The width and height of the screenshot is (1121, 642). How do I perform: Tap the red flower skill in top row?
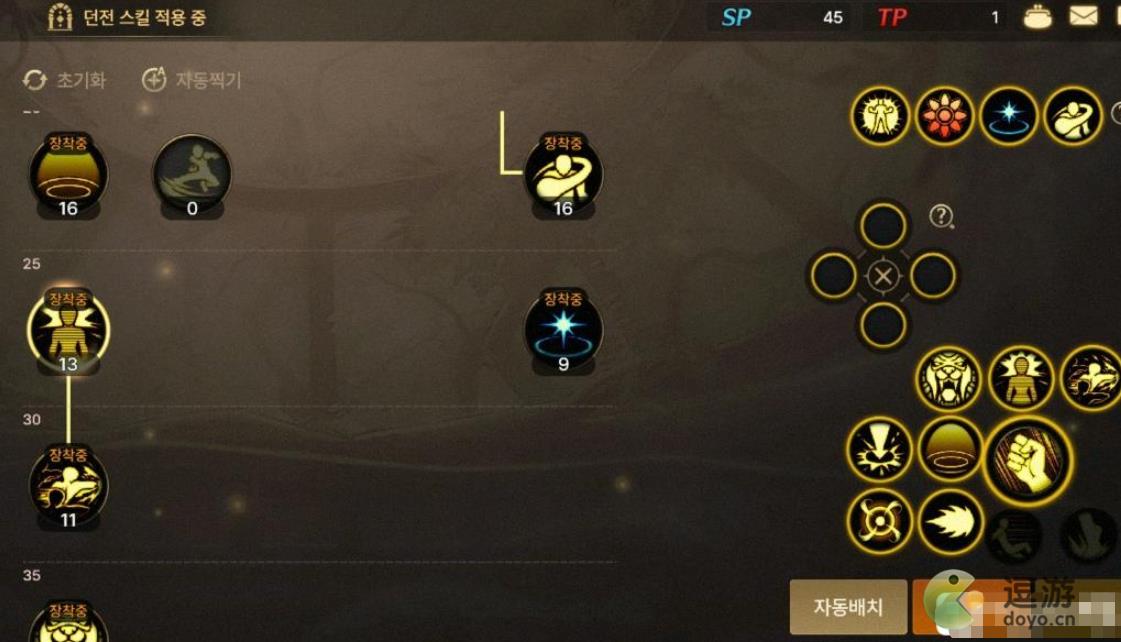[944, 115]
